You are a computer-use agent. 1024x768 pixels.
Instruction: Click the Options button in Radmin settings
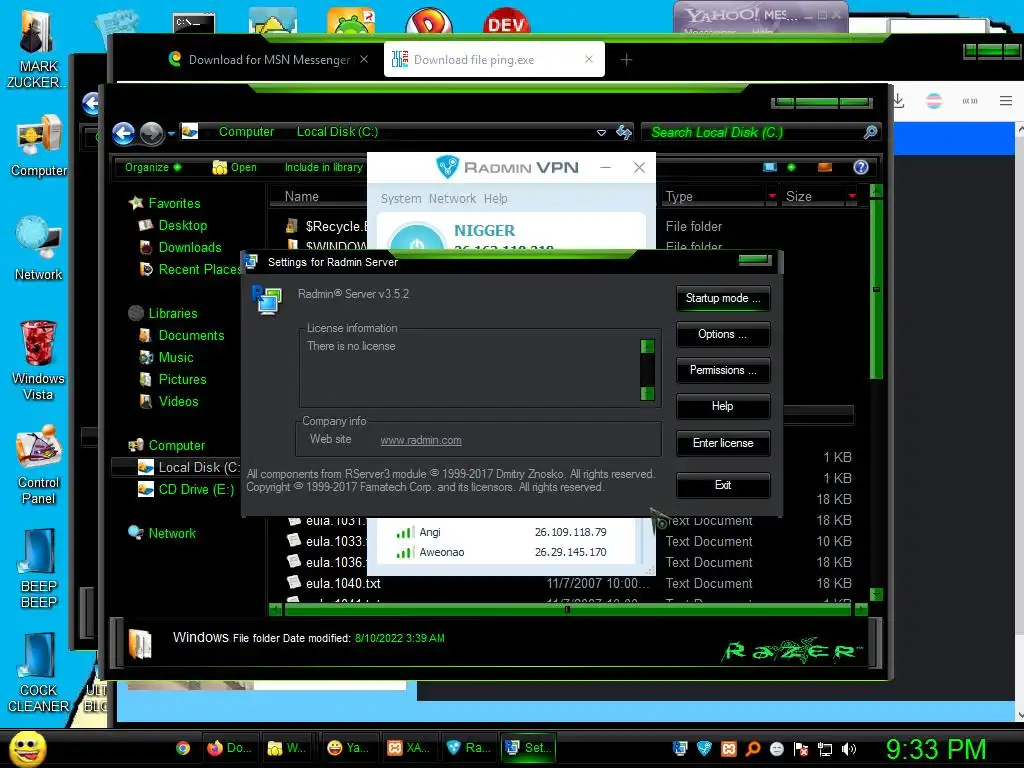(723, 334)
